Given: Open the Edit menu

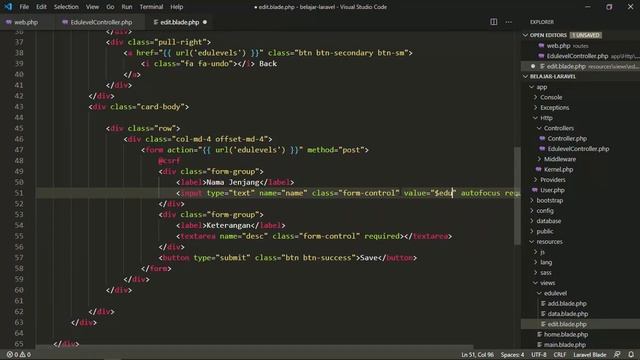Looking at the screenshot, I should pyautogui.click(x=41, y=7).
